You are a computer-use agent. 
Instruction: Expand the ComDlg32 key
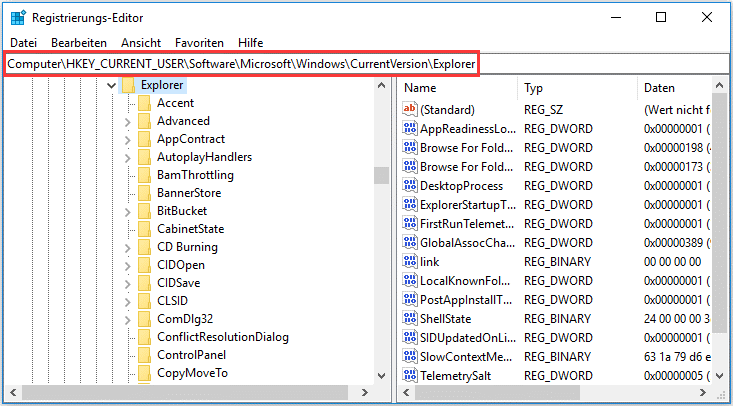click(x=128, y=320)
